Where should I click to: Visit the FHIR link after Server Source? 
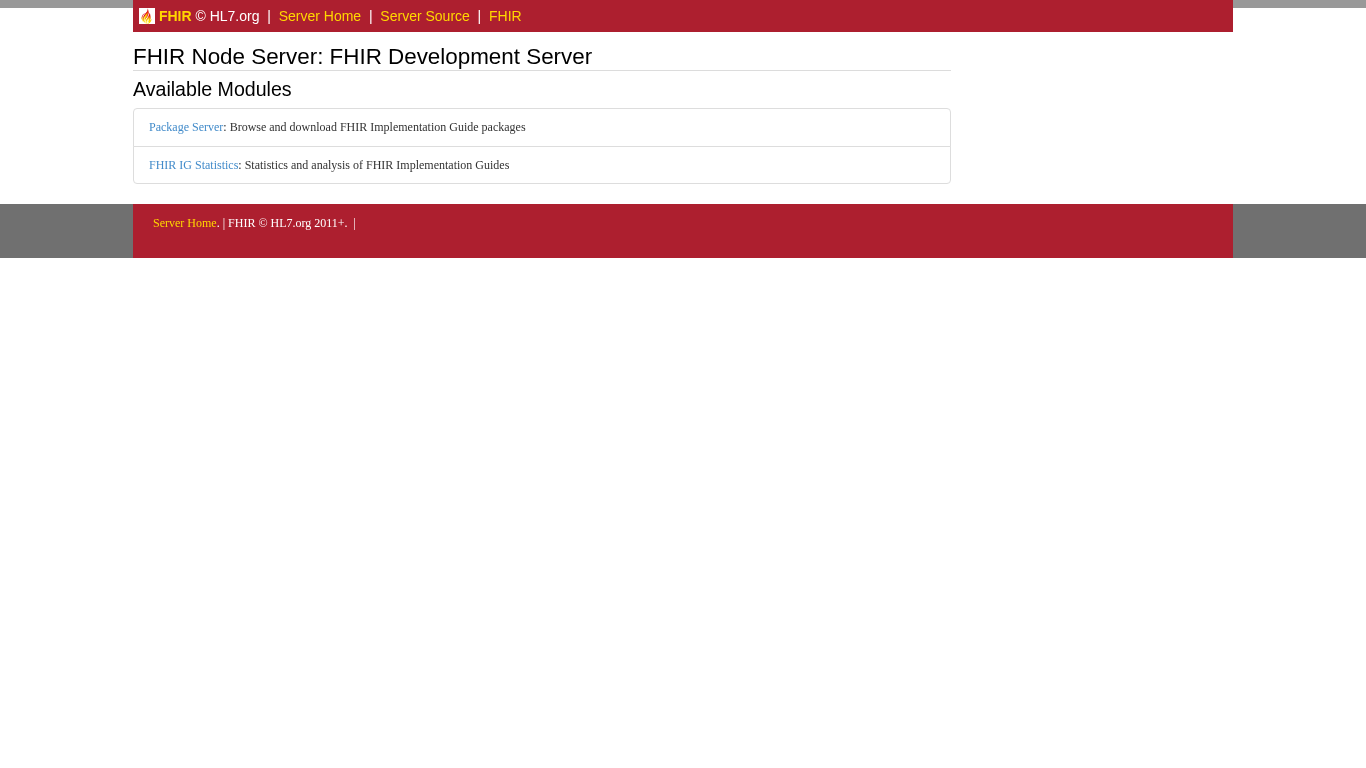click(505, 16)
